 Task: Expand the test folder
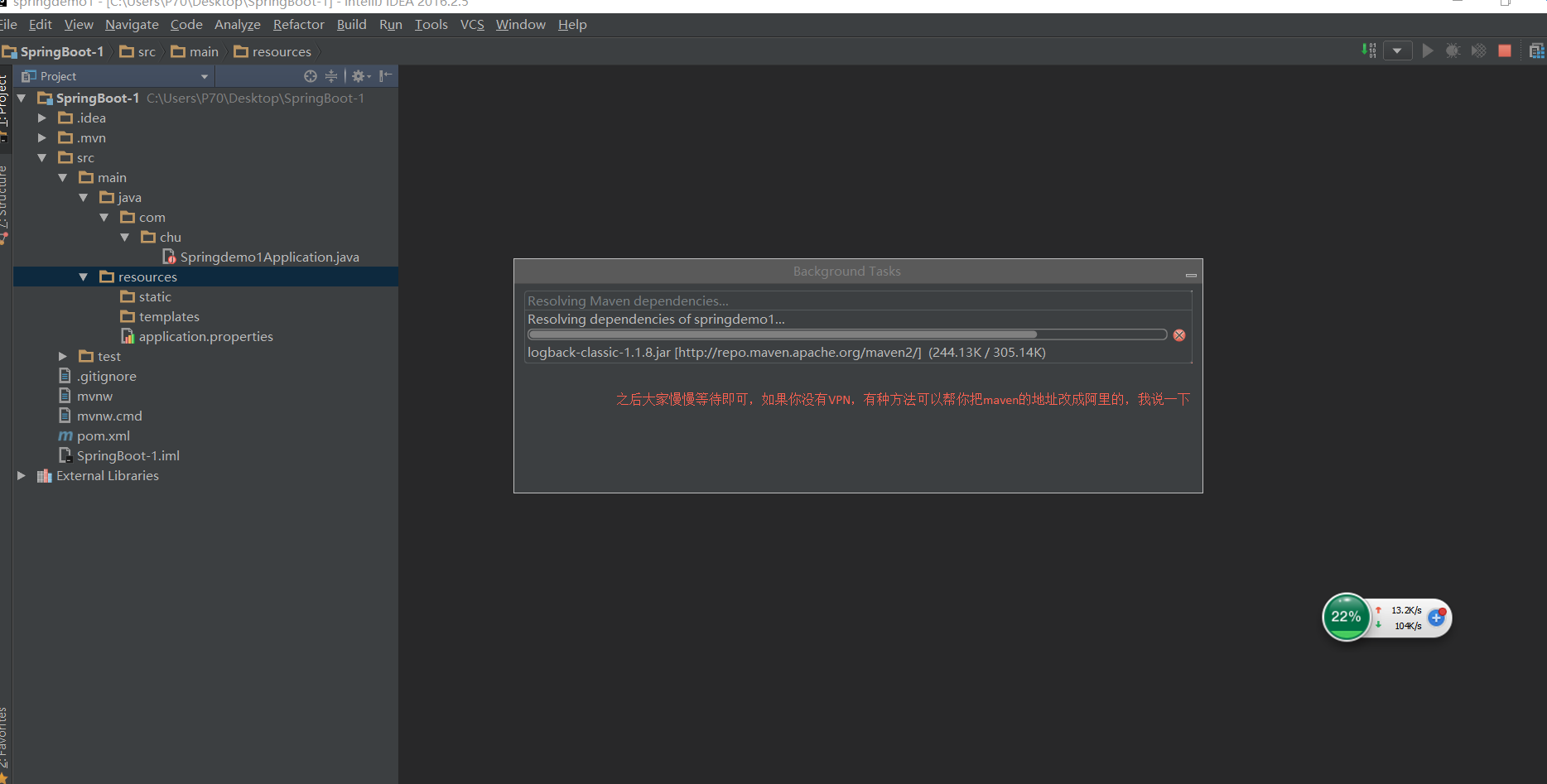pyautogui.click(x=63, y=357)
